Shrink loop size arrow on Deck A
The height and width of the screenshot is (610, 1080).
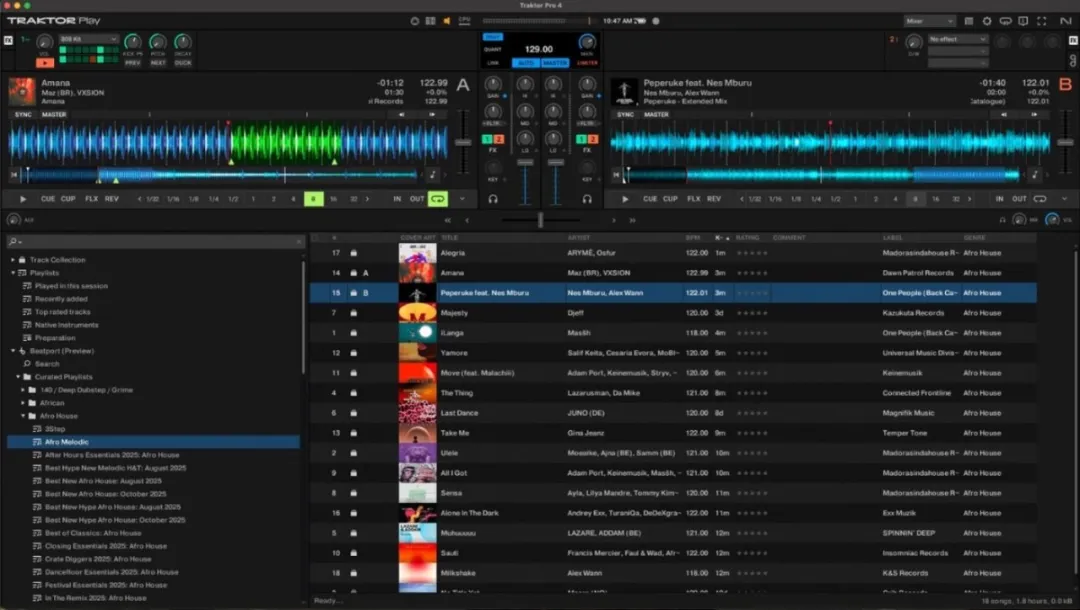tap(140, 199)
